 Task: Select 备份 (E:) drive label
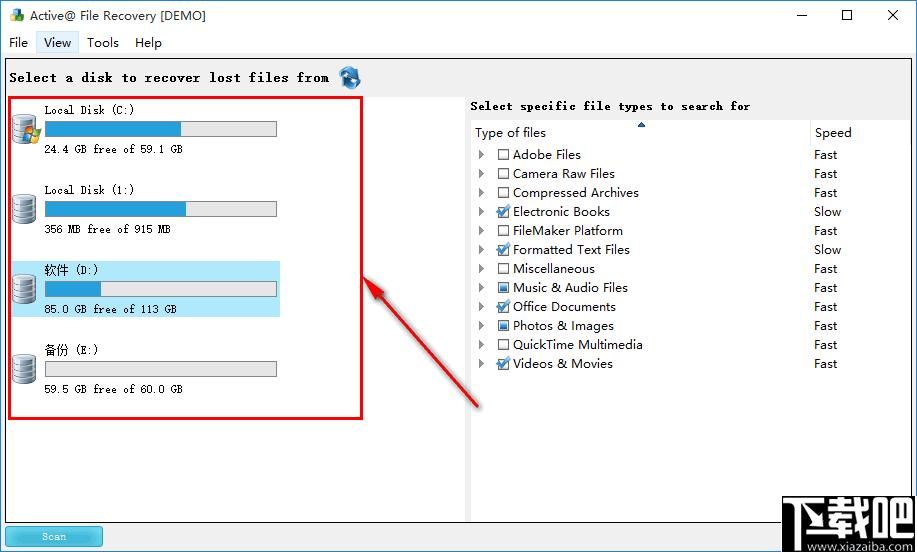pos(71,350)
